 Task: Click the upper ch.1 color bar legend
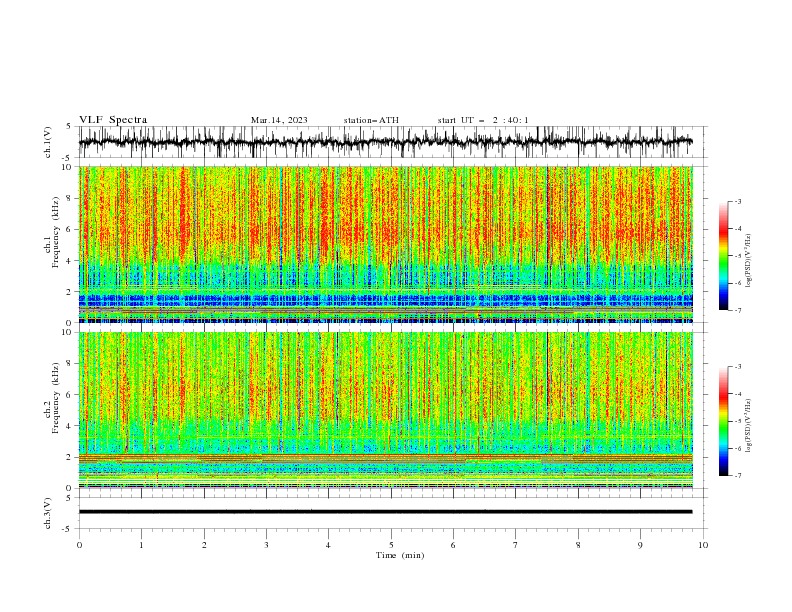tap(724, 256)
